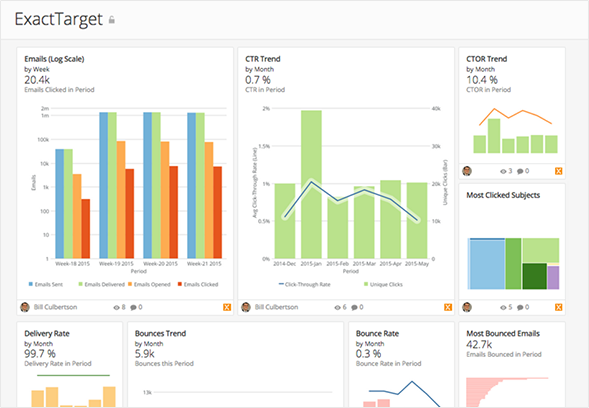Open the Emails (Log Scale) card title
Image resolution: width=589 pixels, height=408 pixels.
[54, 59]
